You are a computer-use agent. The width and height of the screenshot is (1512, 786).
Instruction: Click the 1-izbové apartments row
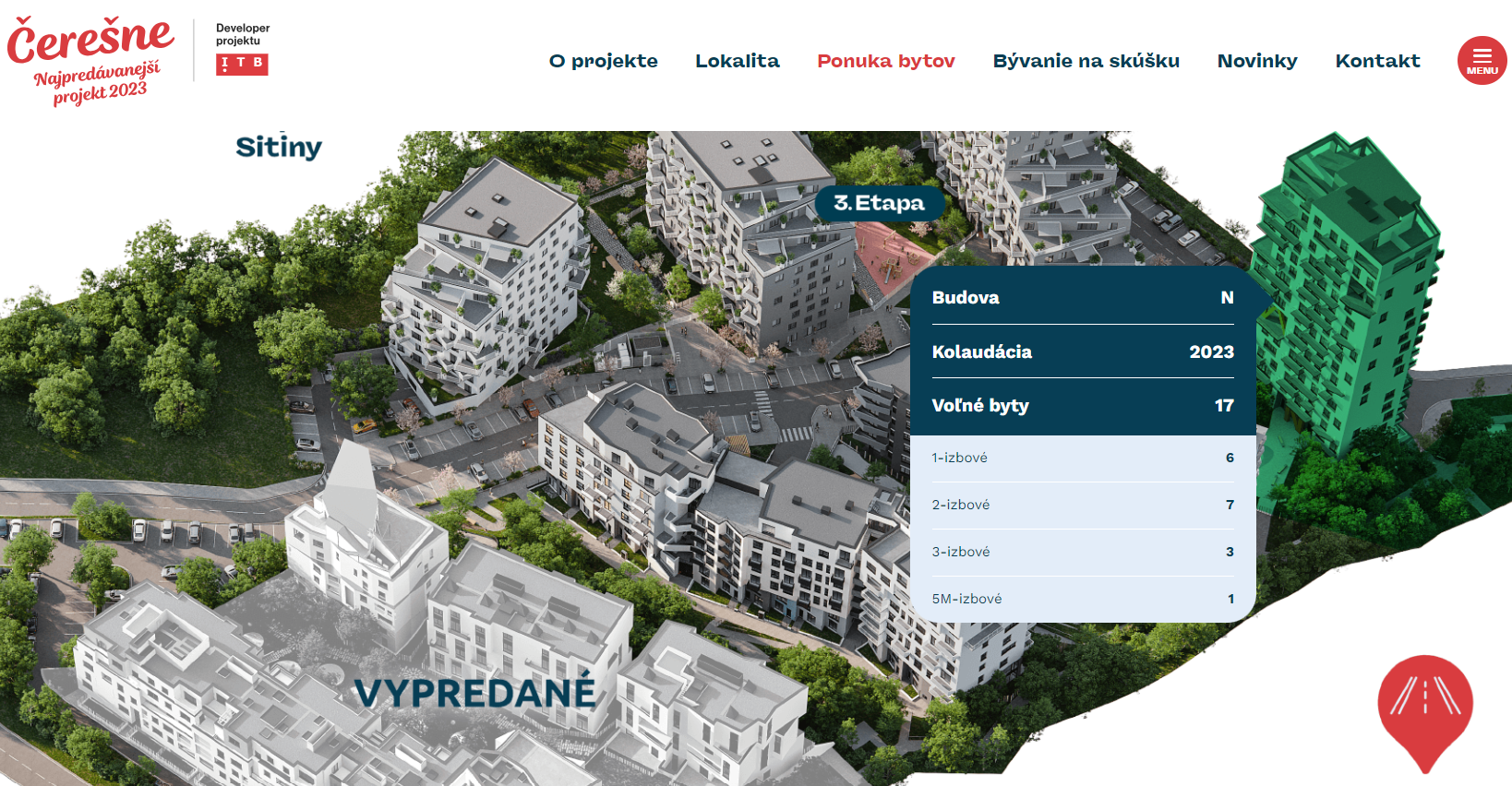coord(1082,458)
